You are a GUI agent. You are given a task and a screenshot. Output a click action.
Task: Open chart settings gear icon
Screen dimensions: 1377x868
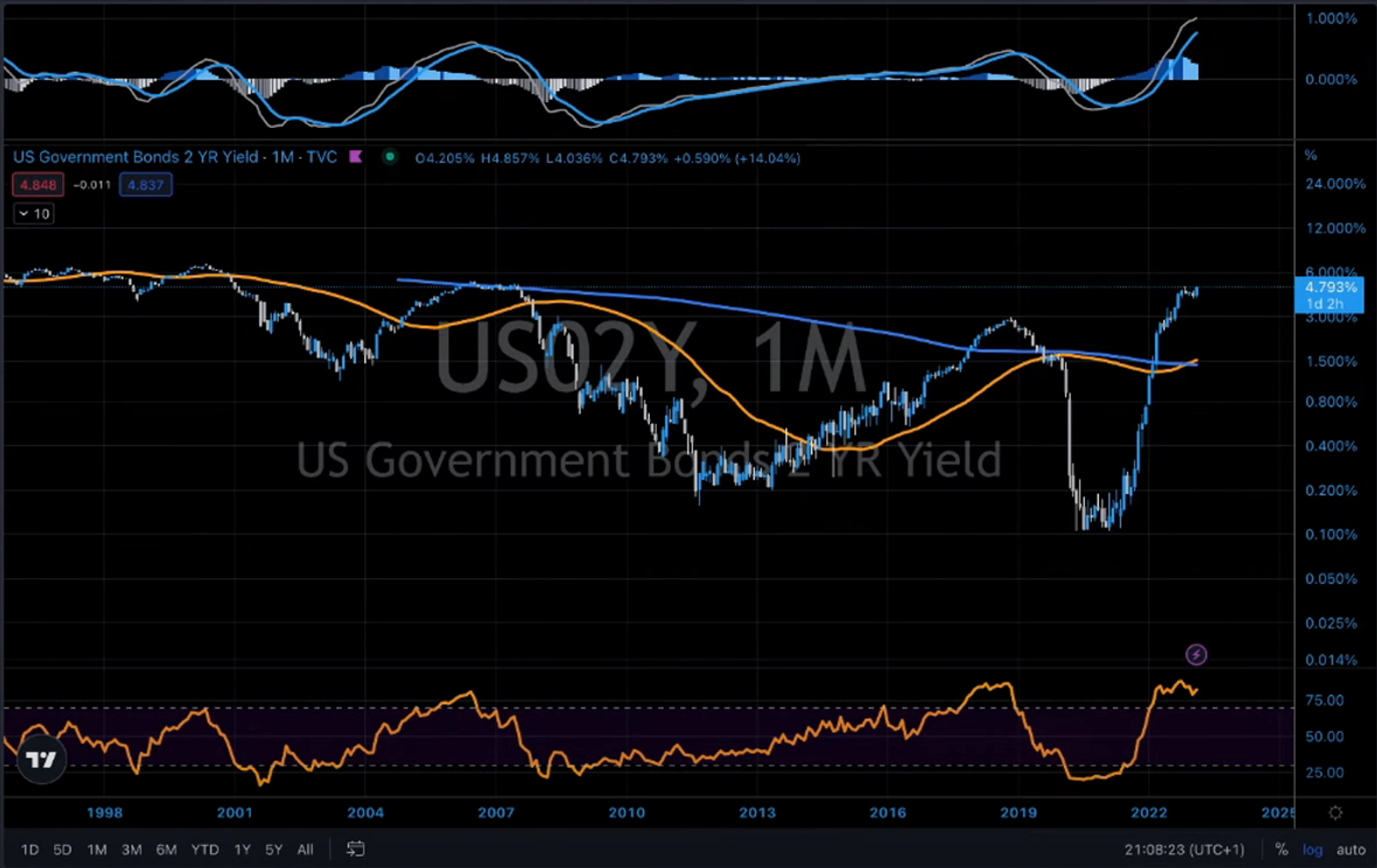[x=1335, y=813]
